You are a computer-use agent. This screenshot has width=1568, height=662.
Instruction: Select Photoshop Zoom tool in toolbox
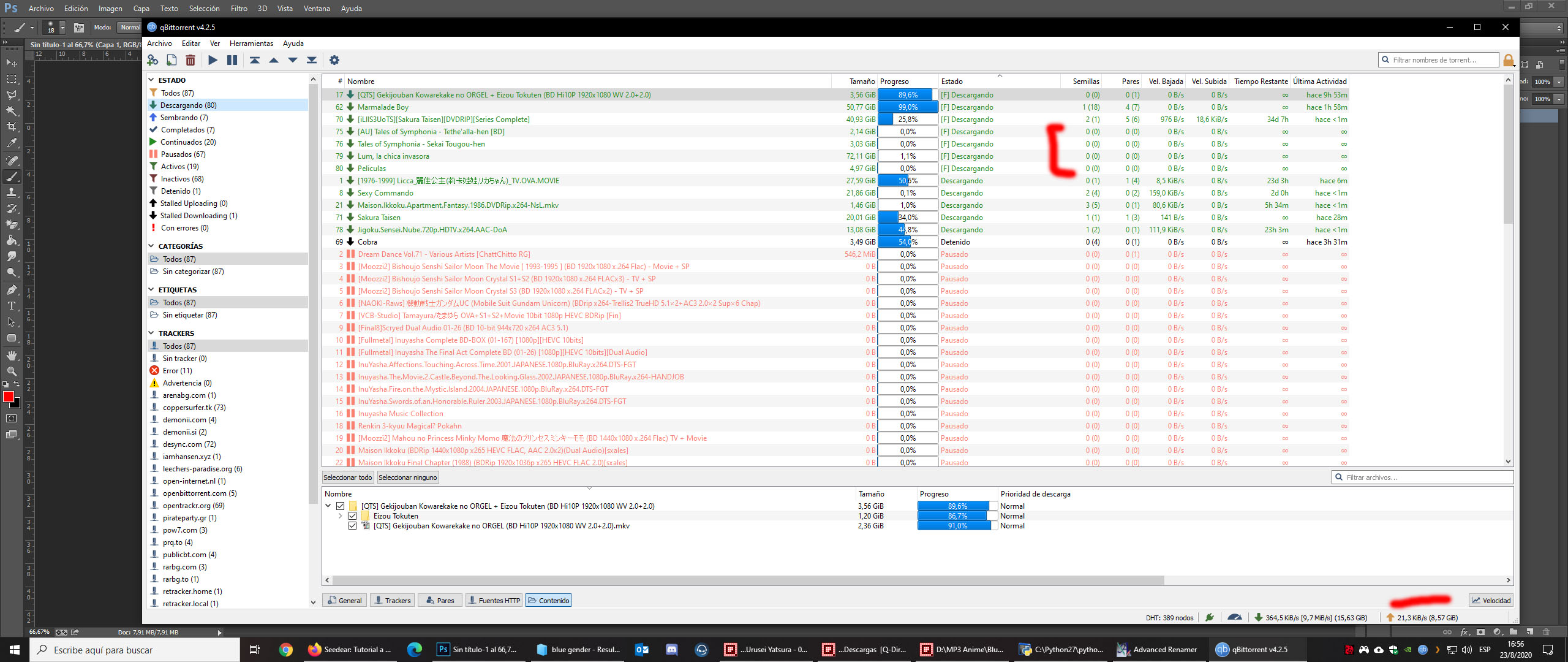[x=12, y=371]
